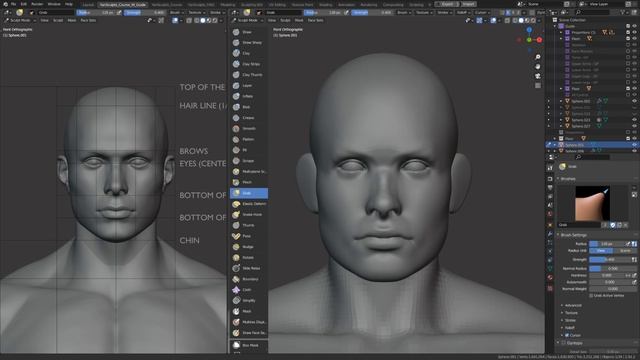Toggle the Cursor panel checkbox

point(567,335)
